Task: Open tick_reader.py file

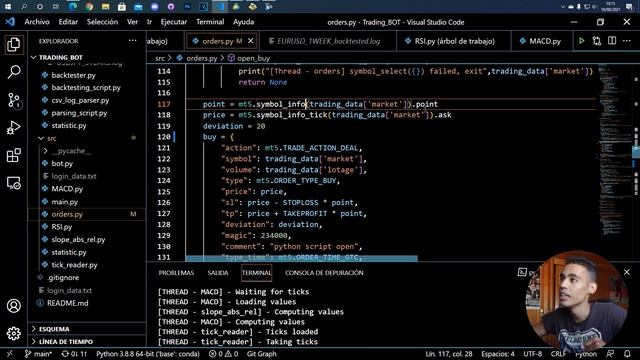Action: (74, 265)
